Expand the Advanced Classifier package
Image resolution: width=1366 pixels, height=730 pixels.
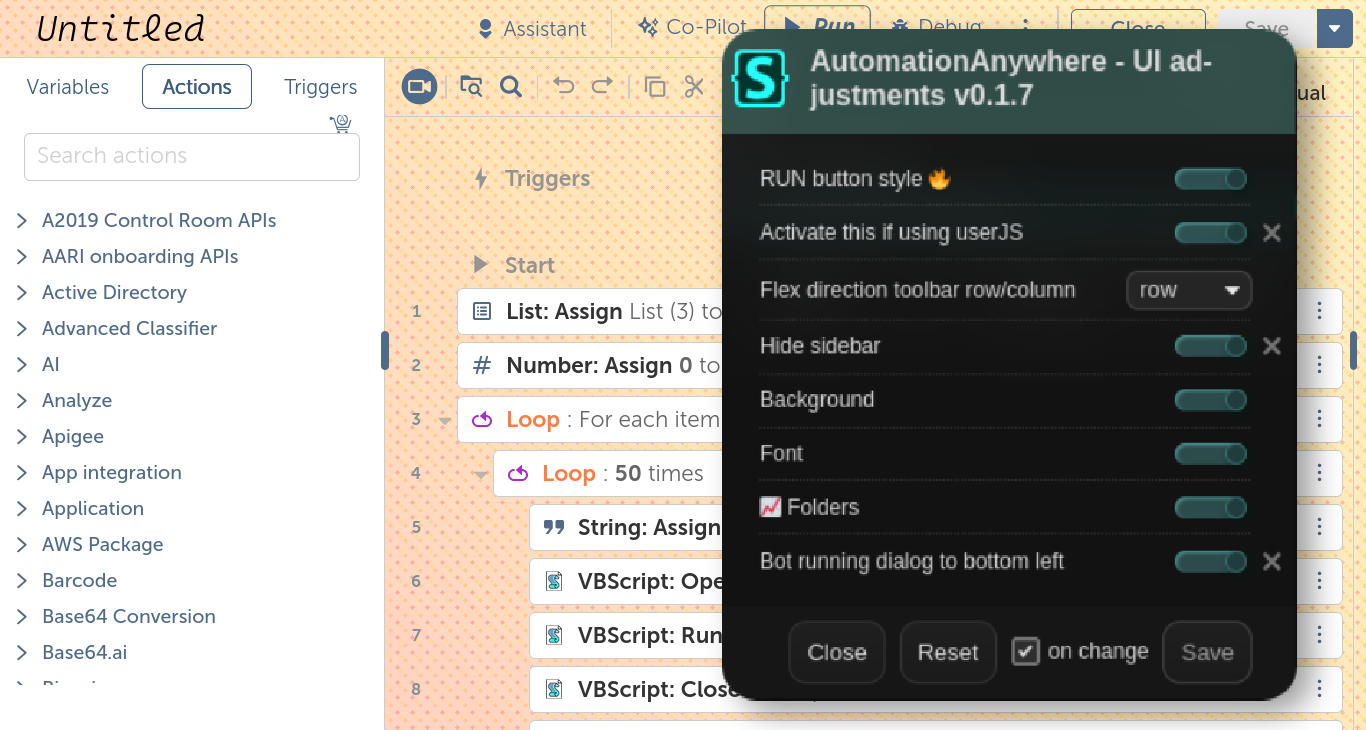click(22, 329)
